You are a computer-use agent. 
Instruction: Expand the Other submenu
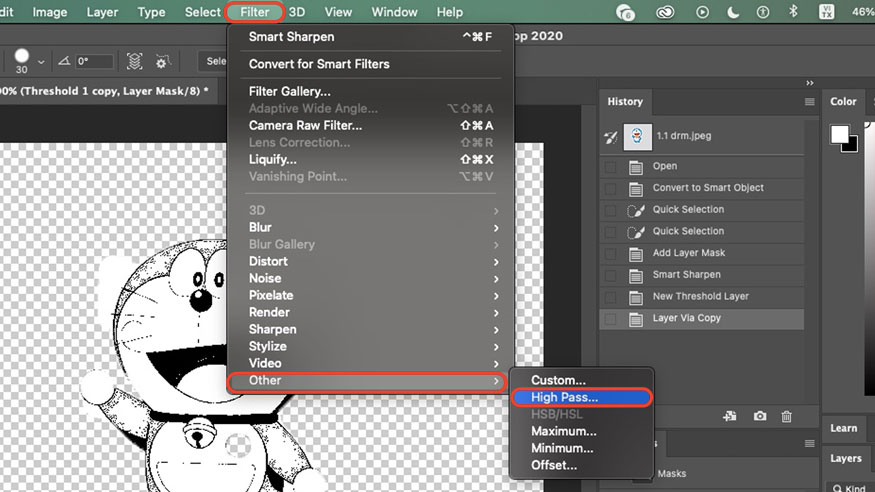click(x=367, y=381)
